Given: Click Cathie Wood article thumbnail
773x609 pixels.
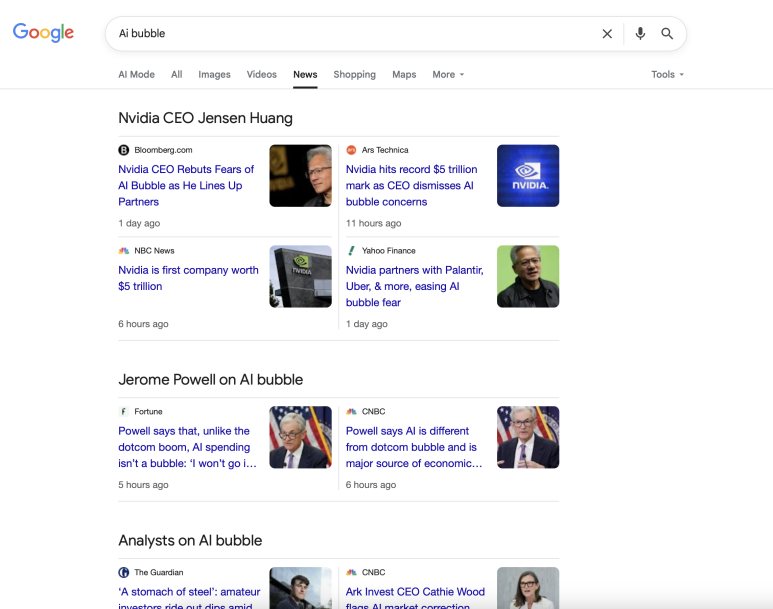Looking at the screenshot, I should tap(528, 588).
